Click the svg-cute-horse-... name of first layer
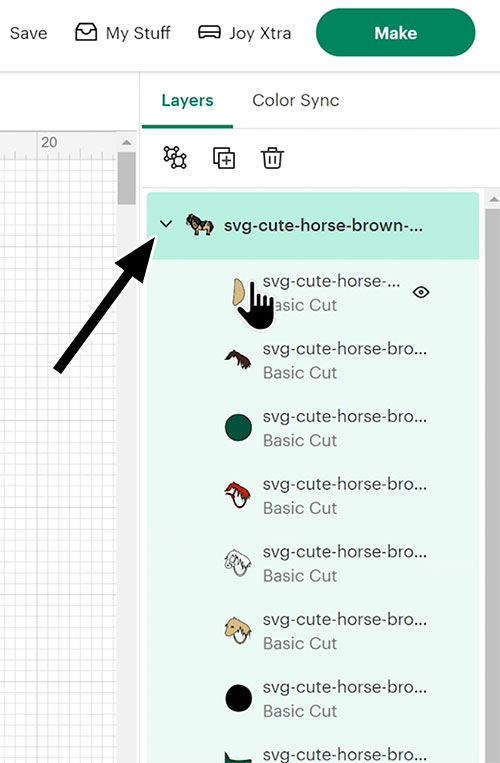Viewport: 500px width, 763px height. point(331,281)
